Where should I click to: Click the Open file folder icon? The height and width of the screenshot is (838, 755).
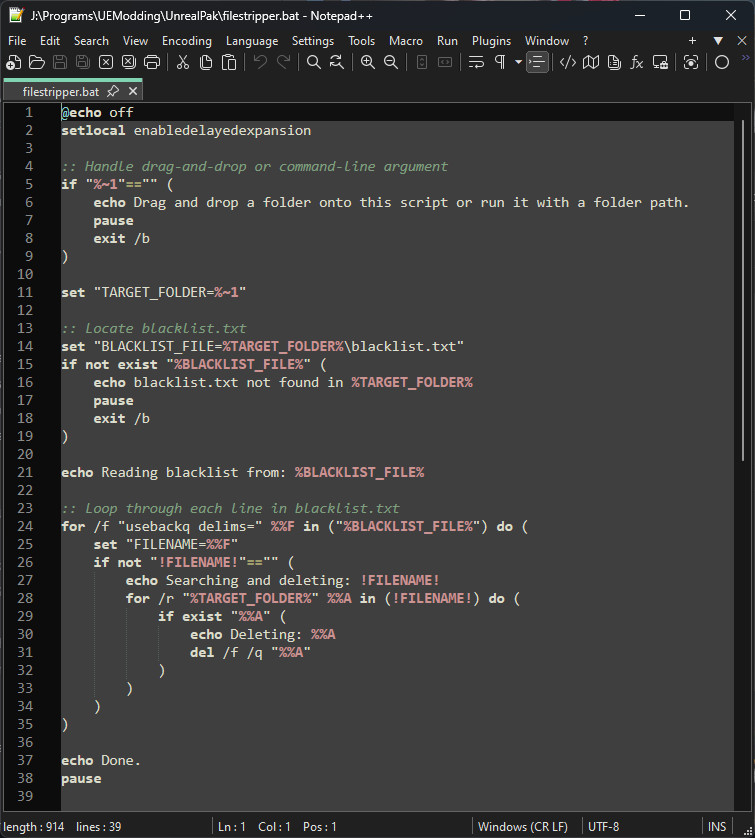(x=37, y=62)
